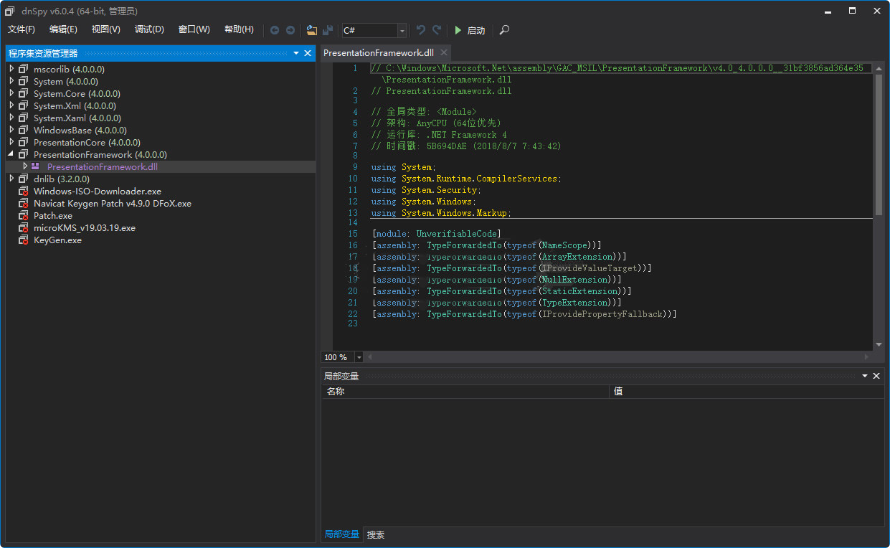Click the Undo toolbar icon

click(x=421, y=30)
